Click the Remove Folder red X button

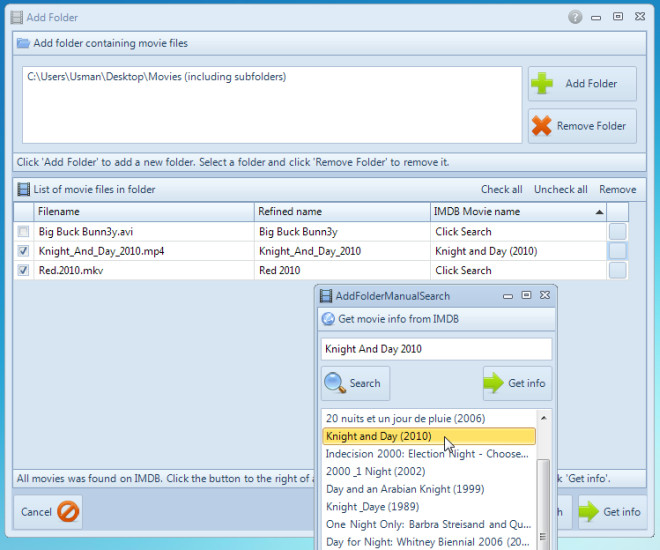tap(582, 126)
